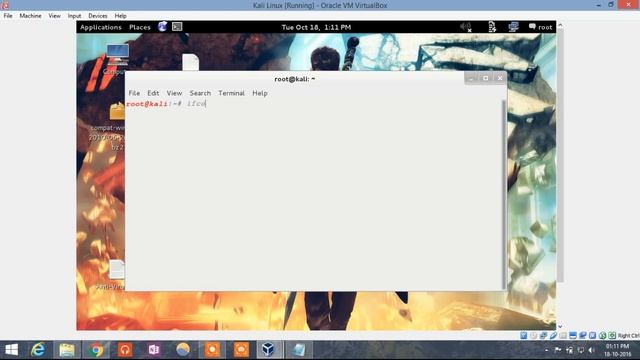Open the VirtualBox View menu
640x360 pixels.
pos(54,16)
